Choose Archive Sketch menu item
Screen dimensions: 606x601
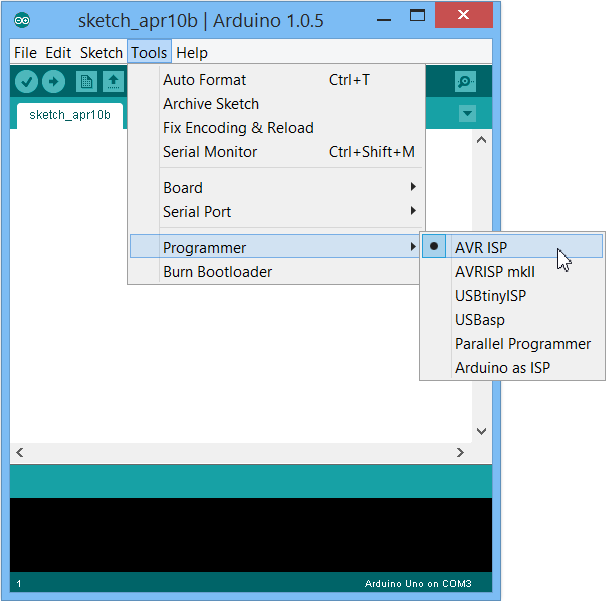point(276,104)
